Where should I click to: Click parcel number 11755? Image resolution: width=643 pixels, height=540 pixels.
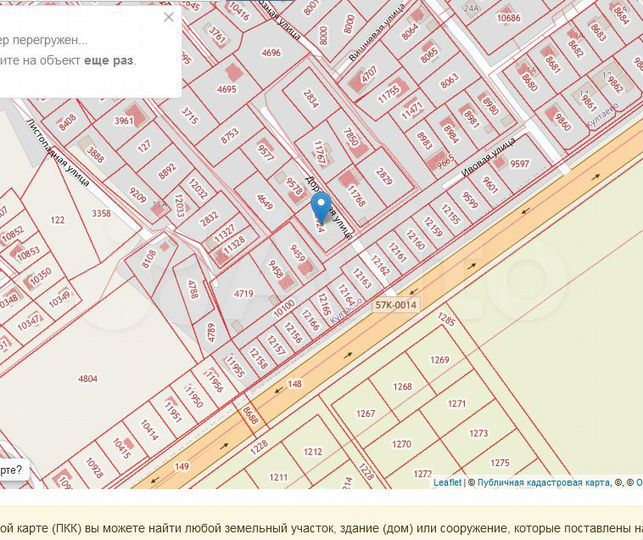pos(388,94)
